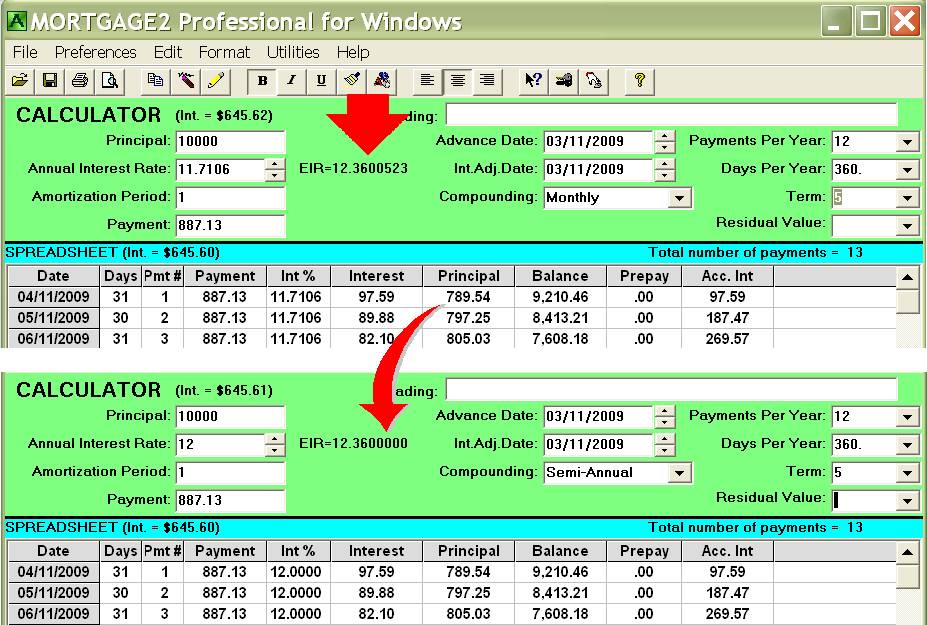Click the Copy icon in toolbar

[155, 81]
